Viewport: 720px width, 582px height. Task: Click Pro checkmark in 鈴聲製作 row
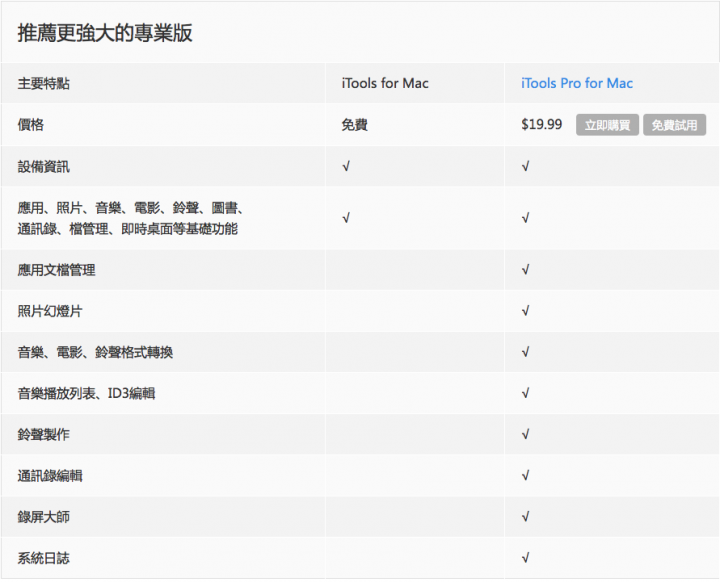pos(525,434)
